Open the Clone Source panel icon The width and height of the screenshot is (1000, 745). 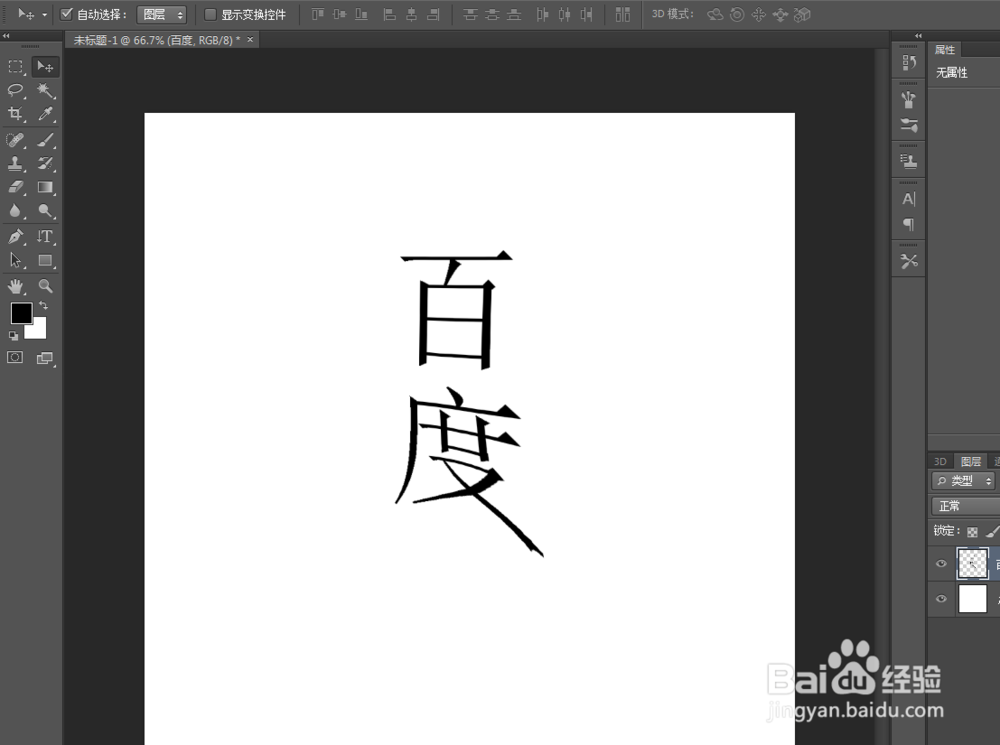[x=909, y=161]
